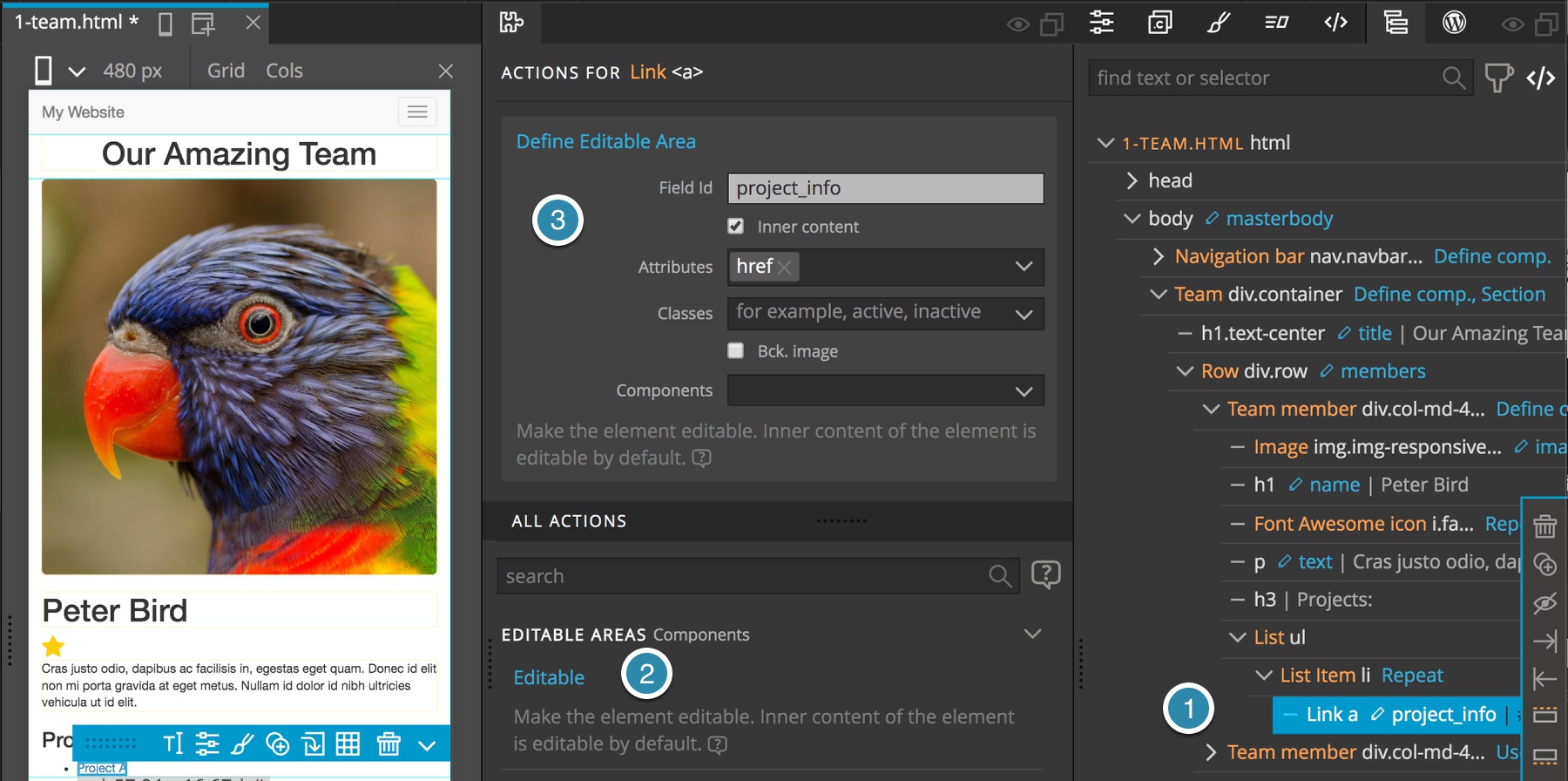Toggle the Inner content checkbox
This screenshot has width=1568, height=781.
coord(736,227)
